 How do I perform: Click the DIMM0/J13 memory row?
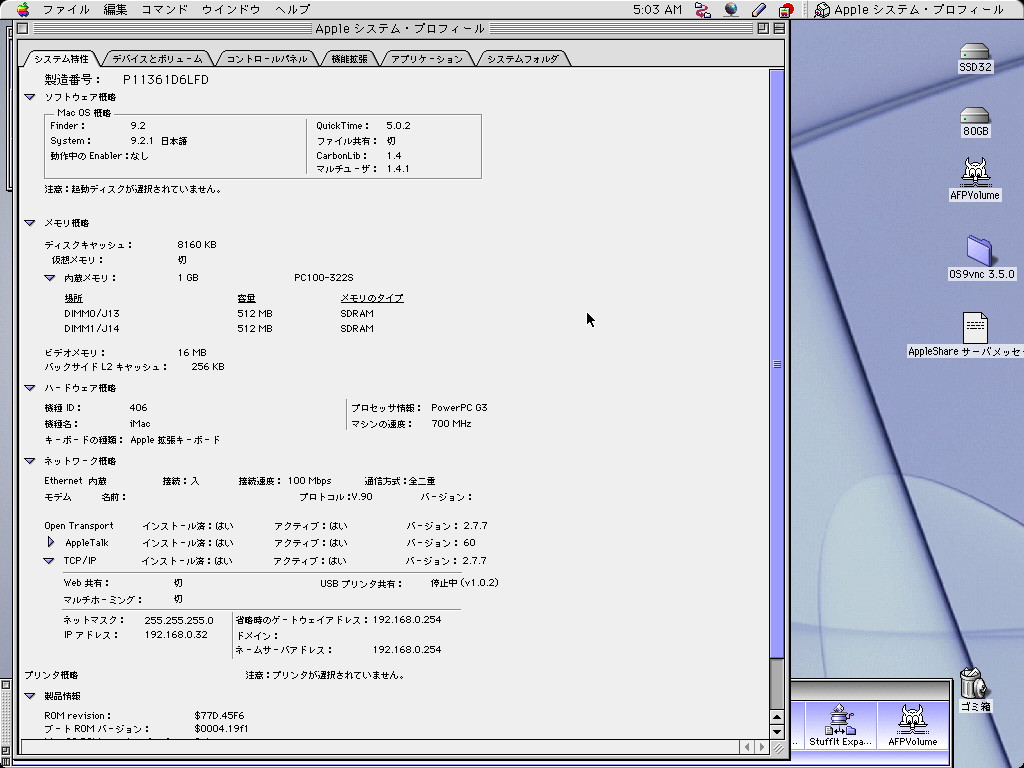[219, 313]
